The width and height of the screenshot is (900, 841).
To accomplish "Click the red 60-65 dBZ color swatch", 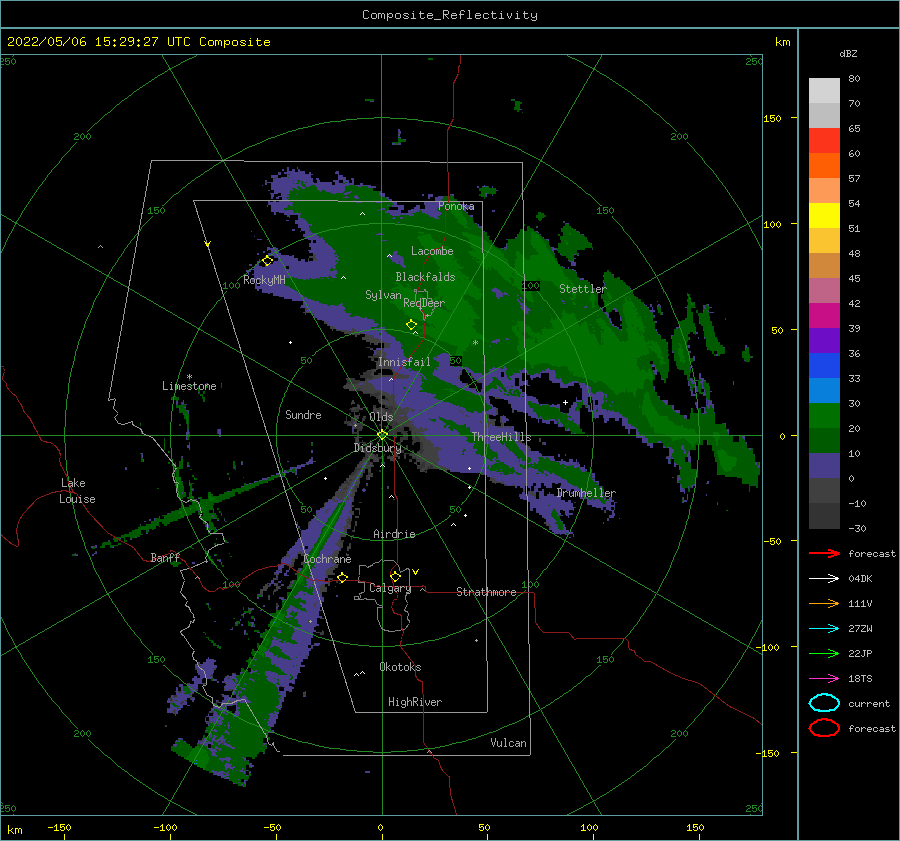I will [x=824, y=140].
